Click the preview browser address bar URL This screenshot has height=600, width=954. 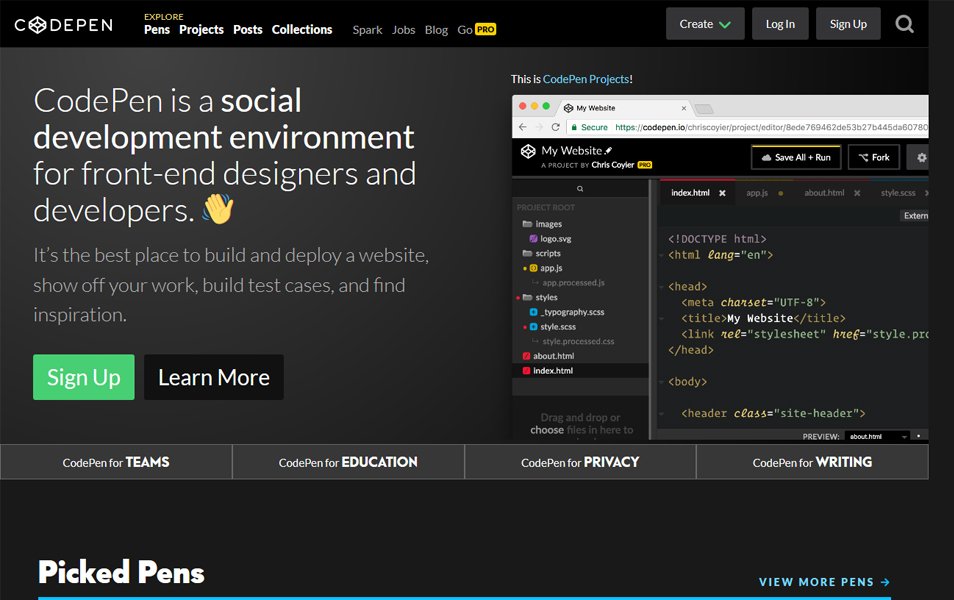771,127
